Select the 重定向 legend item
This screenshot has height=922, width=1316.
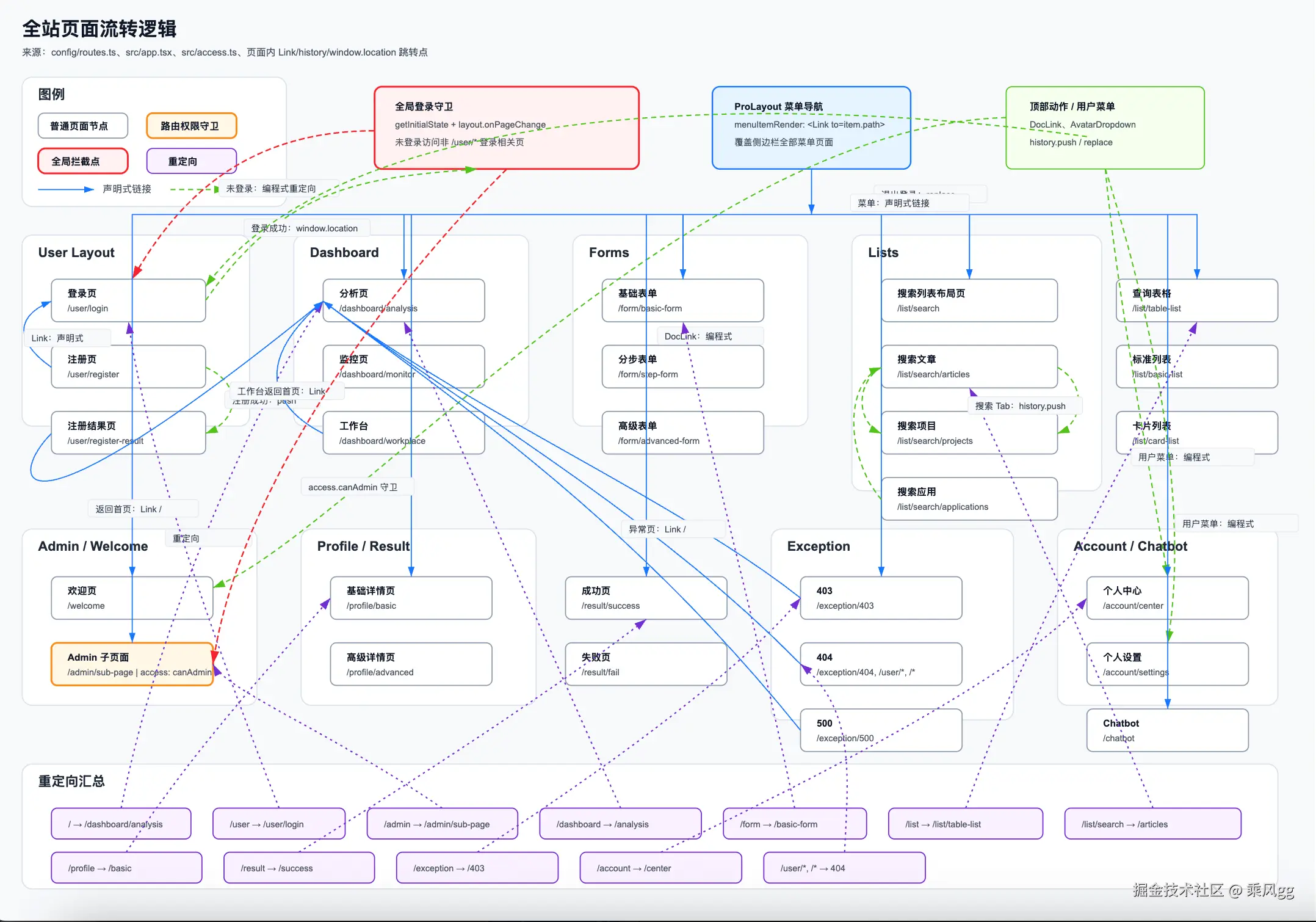coord(191,161)
